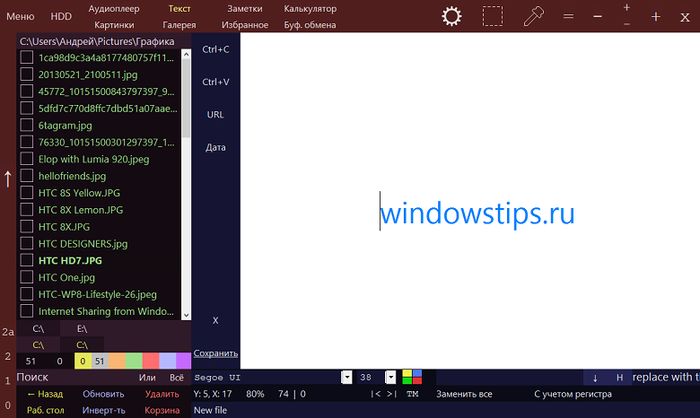Open the Segoe UI font dropdown
700x418 pixels.
pos(347,377)
